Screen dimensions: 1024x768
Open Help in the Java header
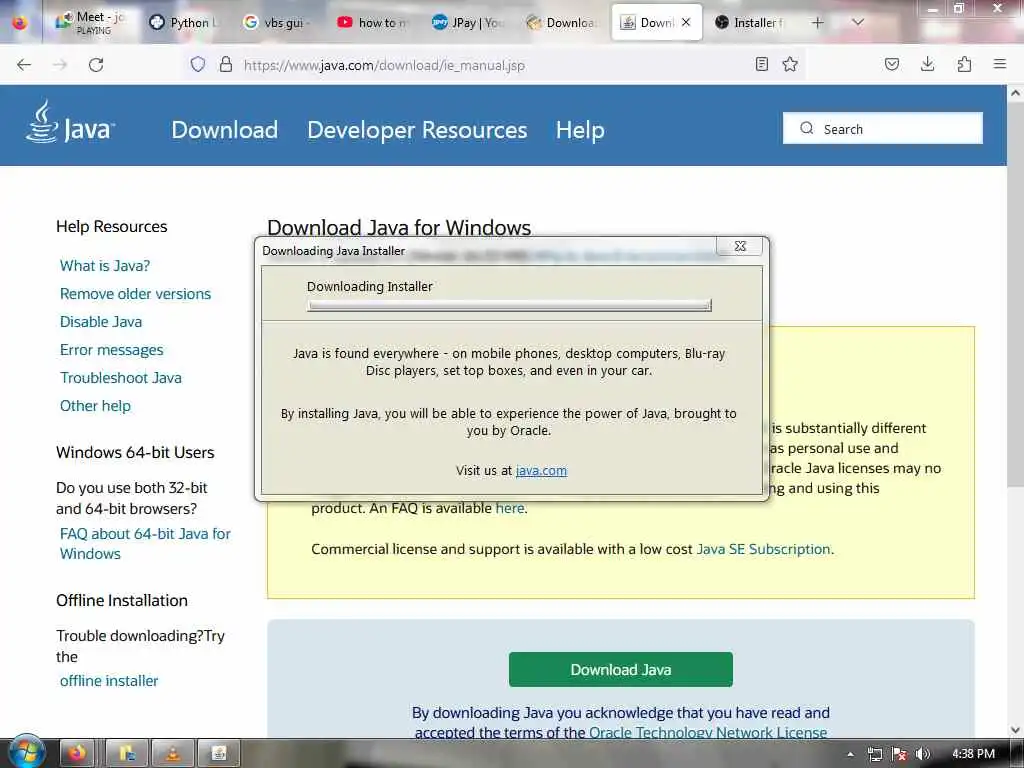point(580,129)
